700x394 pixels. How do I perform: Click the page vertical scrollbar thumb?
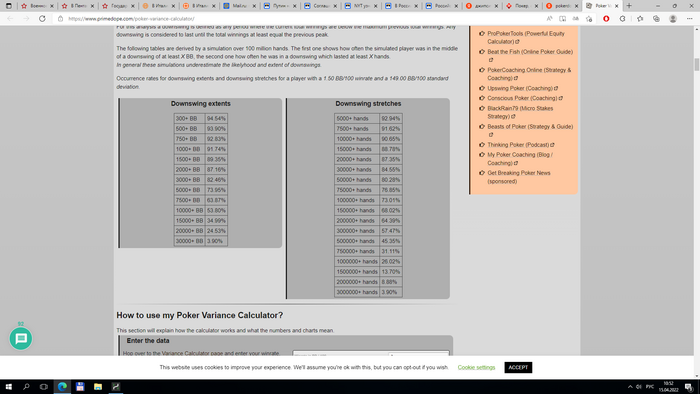click(696, 64)
